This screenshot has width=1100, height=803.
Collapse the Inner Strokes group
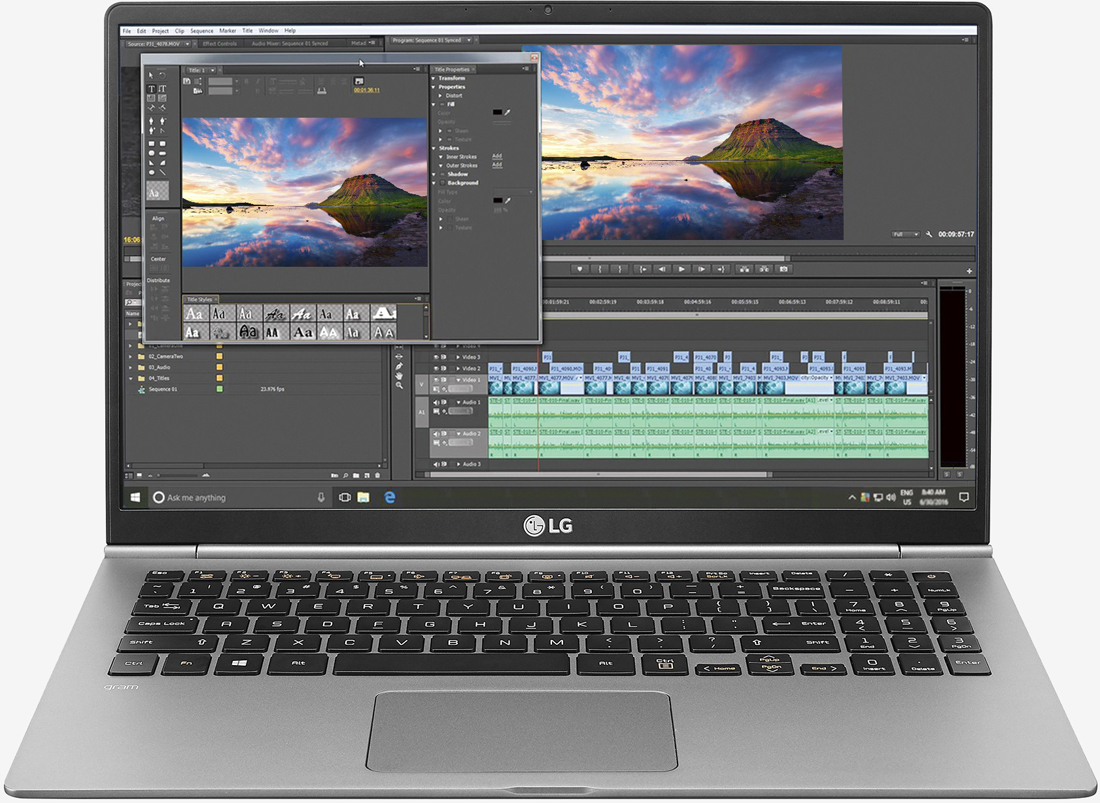[x=441, y=157]
